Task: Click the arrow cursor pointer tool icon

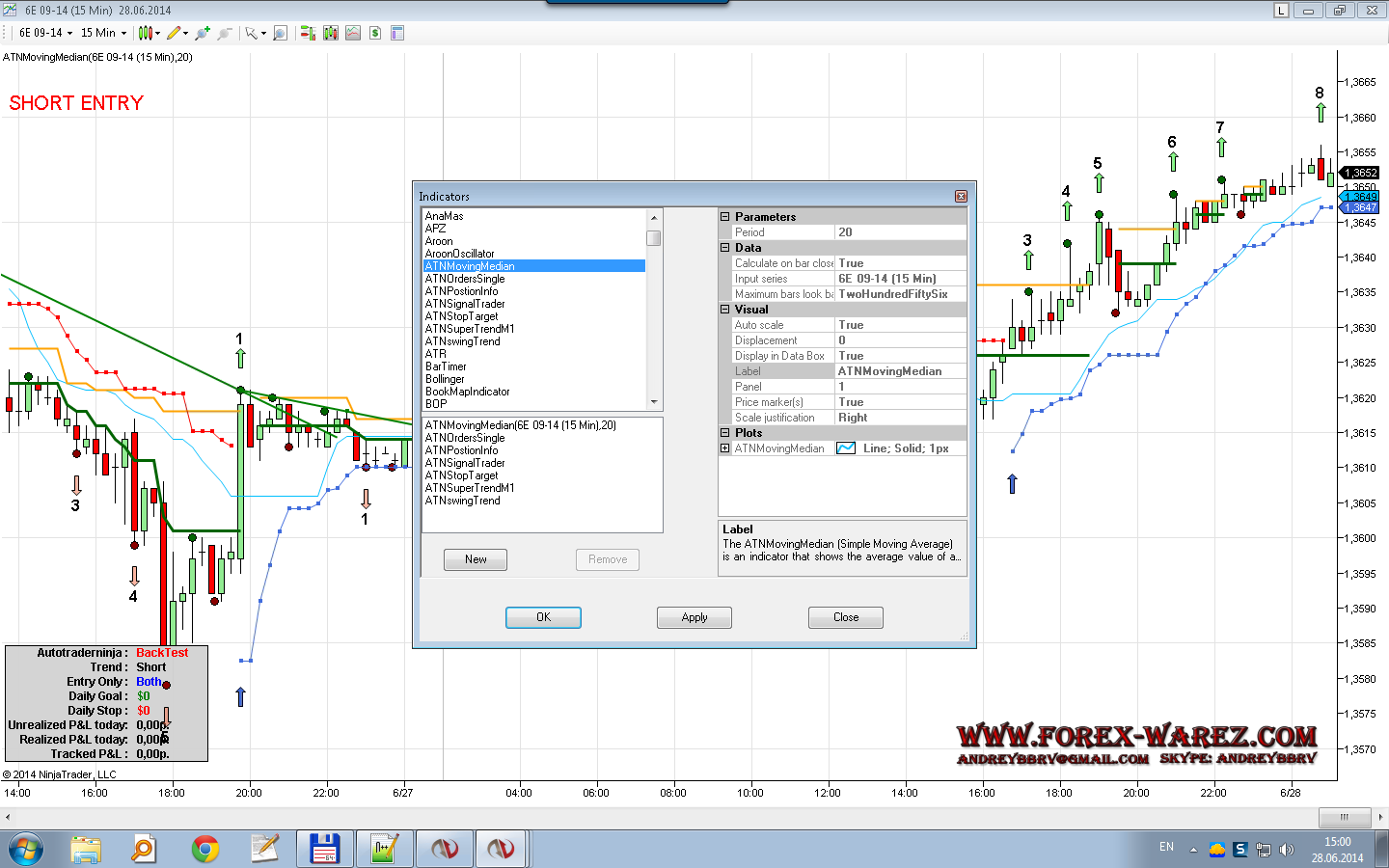Action: pos(251,33)
